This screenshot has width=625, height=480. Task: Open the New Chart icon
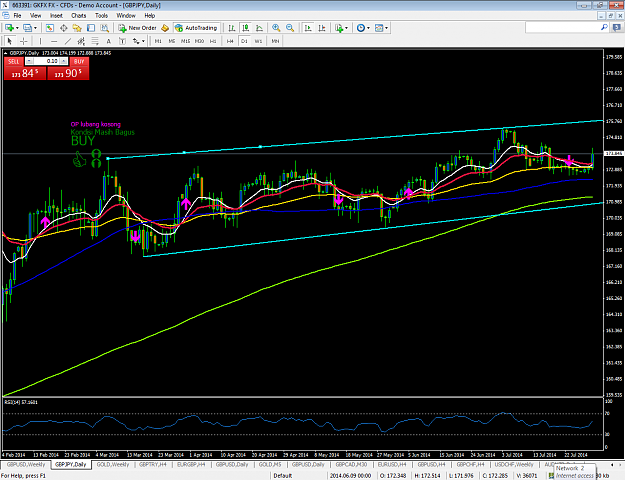[x=9, y=28]
